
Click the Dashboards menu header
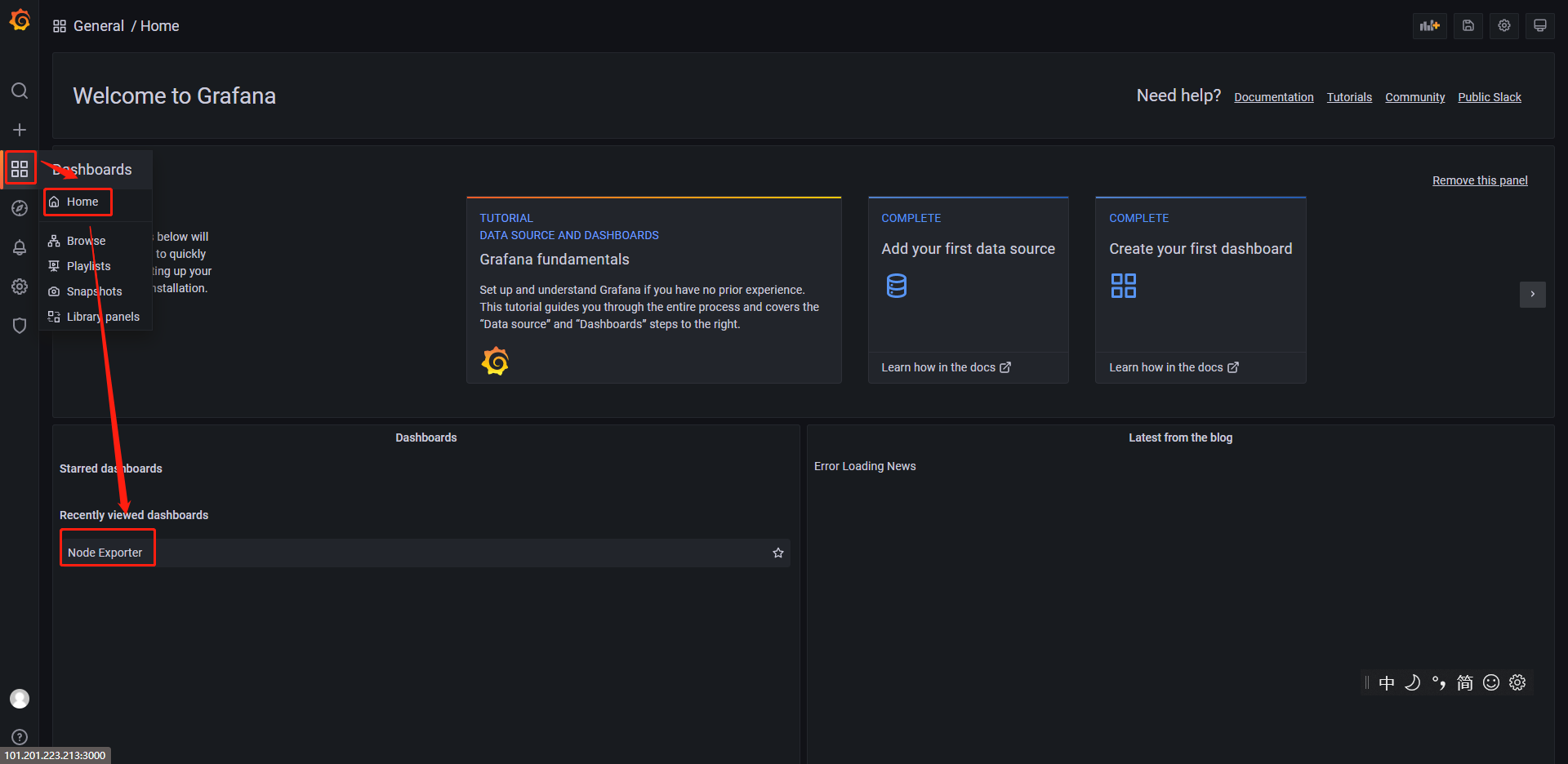(96, 170)
